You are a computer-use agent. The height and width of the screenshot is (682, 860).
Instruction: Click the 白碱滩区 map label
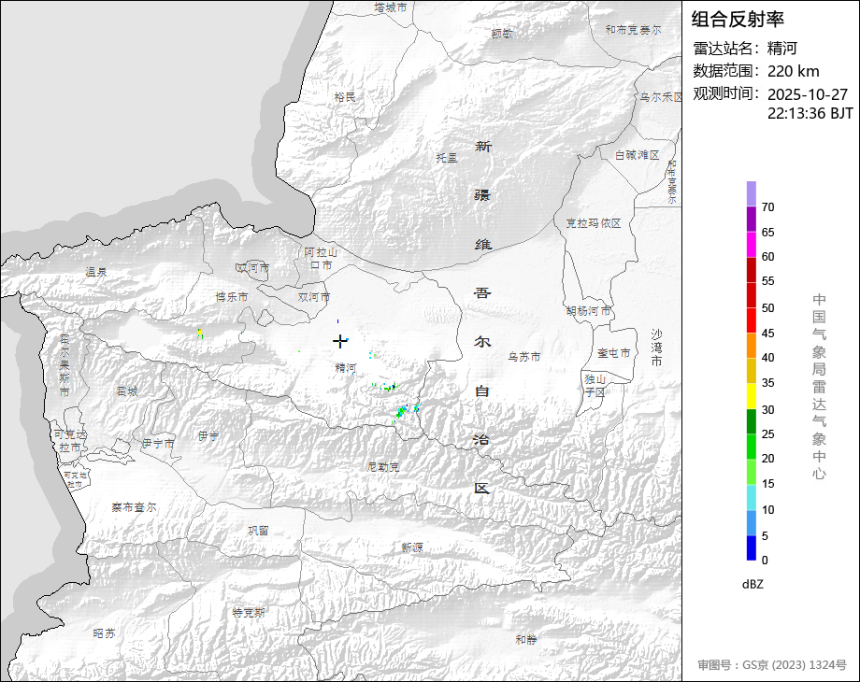(x=637, y=155)
